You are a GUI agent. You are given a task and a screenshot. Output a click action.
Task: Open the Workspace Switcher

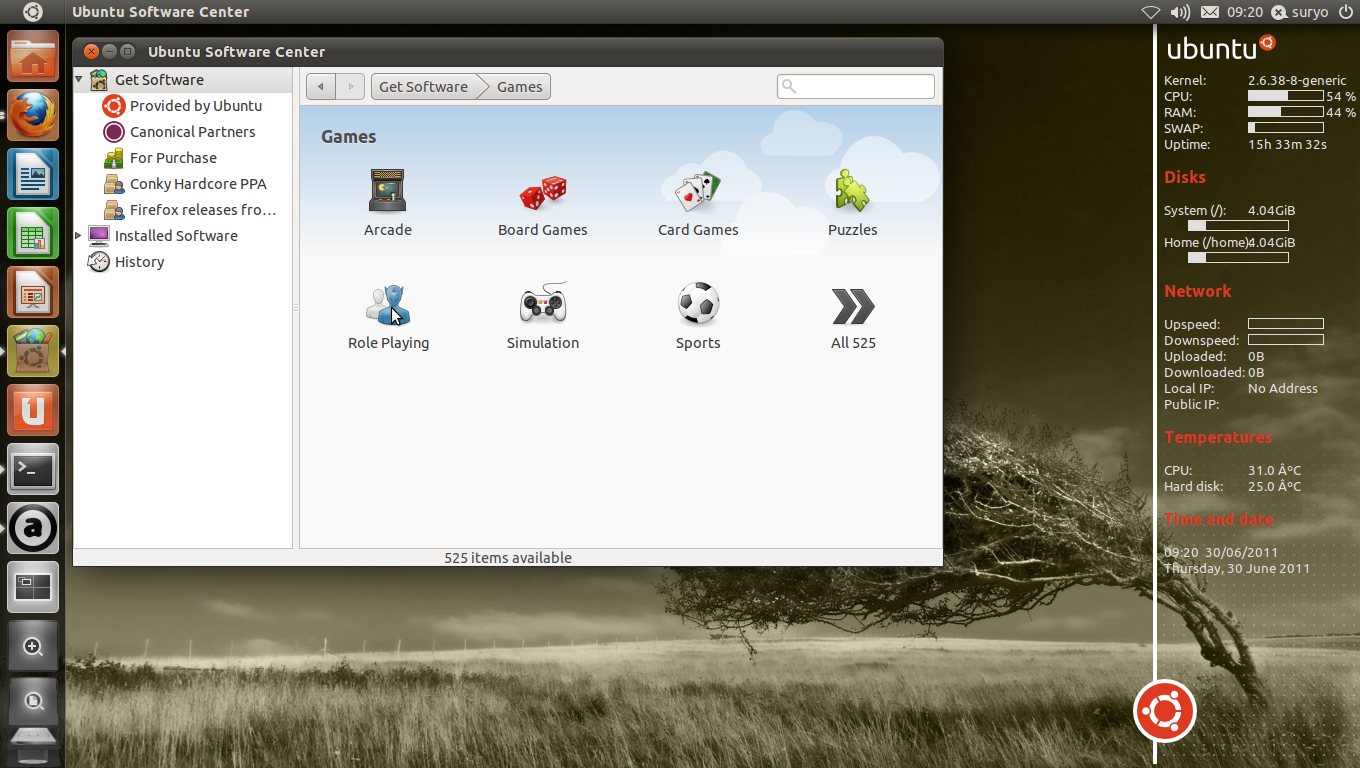coord(33,587)
